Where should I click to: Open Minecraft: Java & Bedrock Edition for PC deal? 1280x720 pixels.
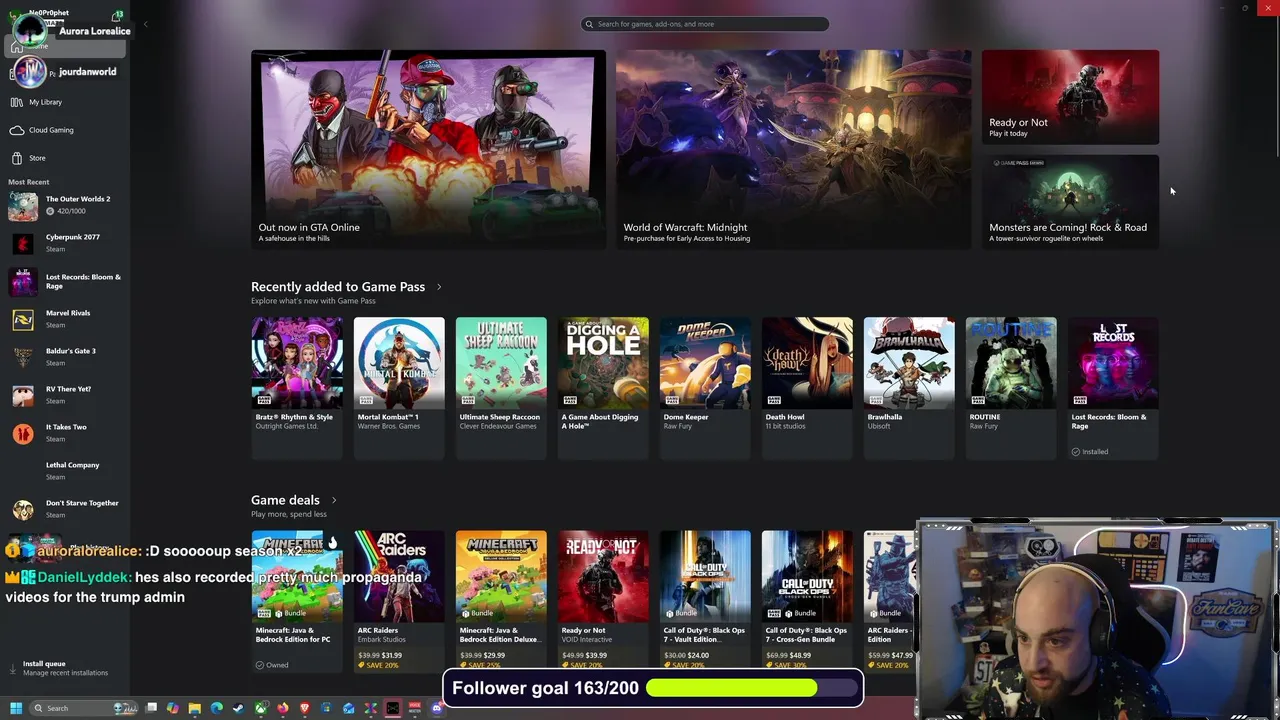(x=297, y=601)
